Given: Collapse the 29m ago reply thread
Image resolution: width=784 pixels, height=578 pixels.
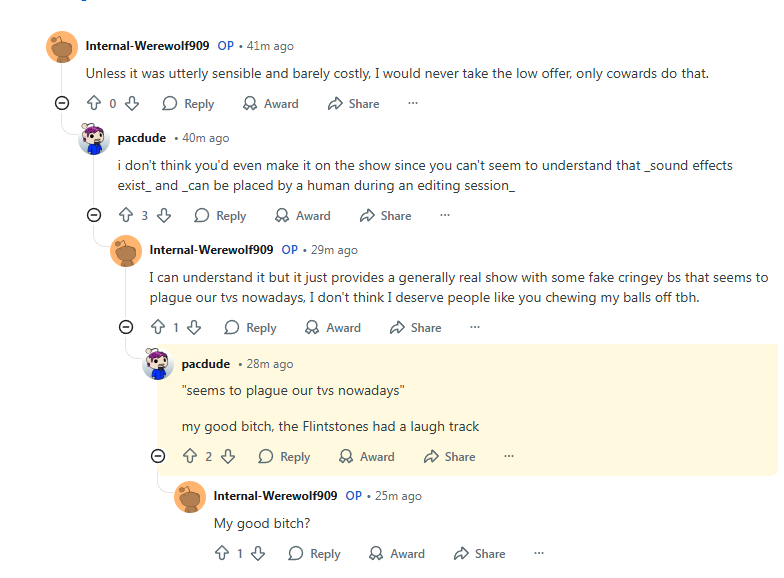Looking at the screenshot, I should pos(126,328).
